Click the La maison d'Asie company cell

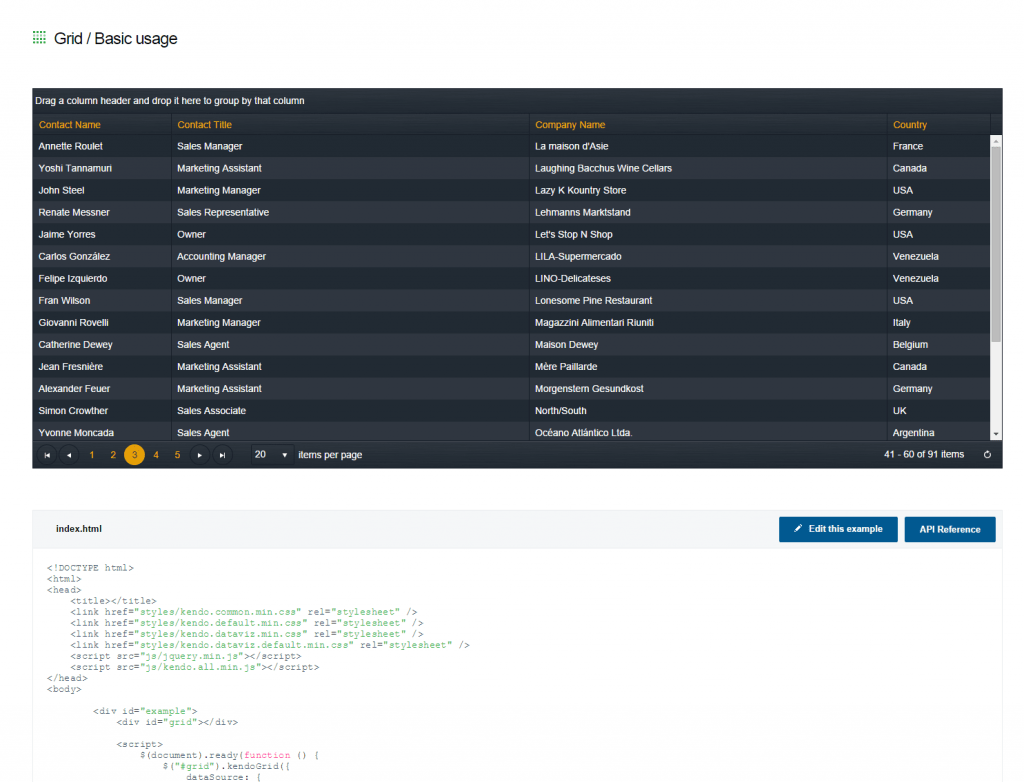tap(708, 146)
